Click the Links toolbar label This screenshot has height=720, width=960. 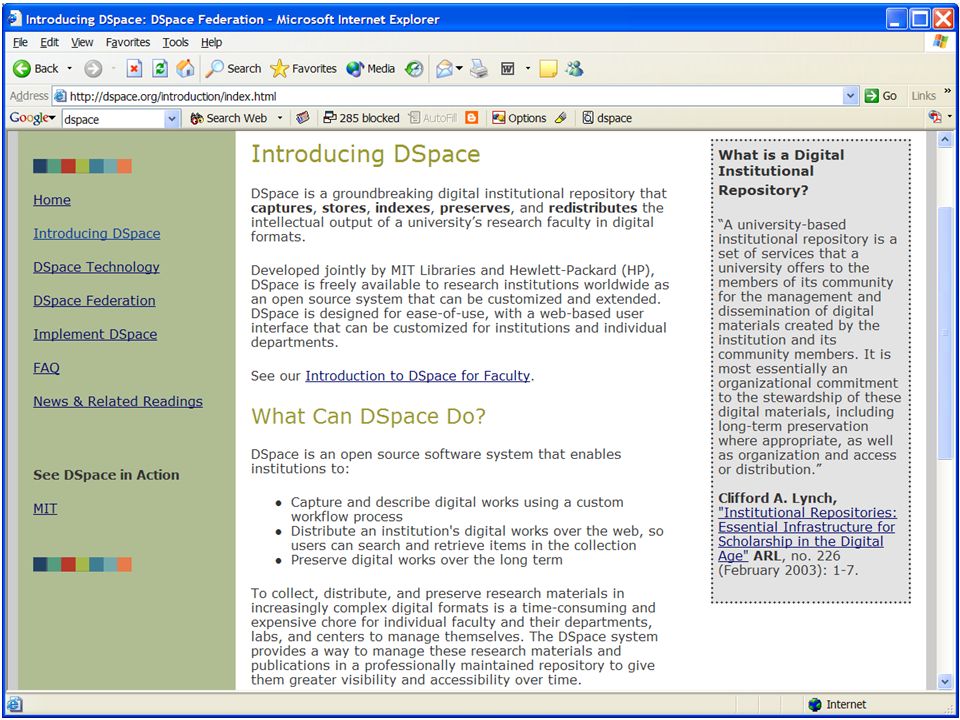point(923,96)
